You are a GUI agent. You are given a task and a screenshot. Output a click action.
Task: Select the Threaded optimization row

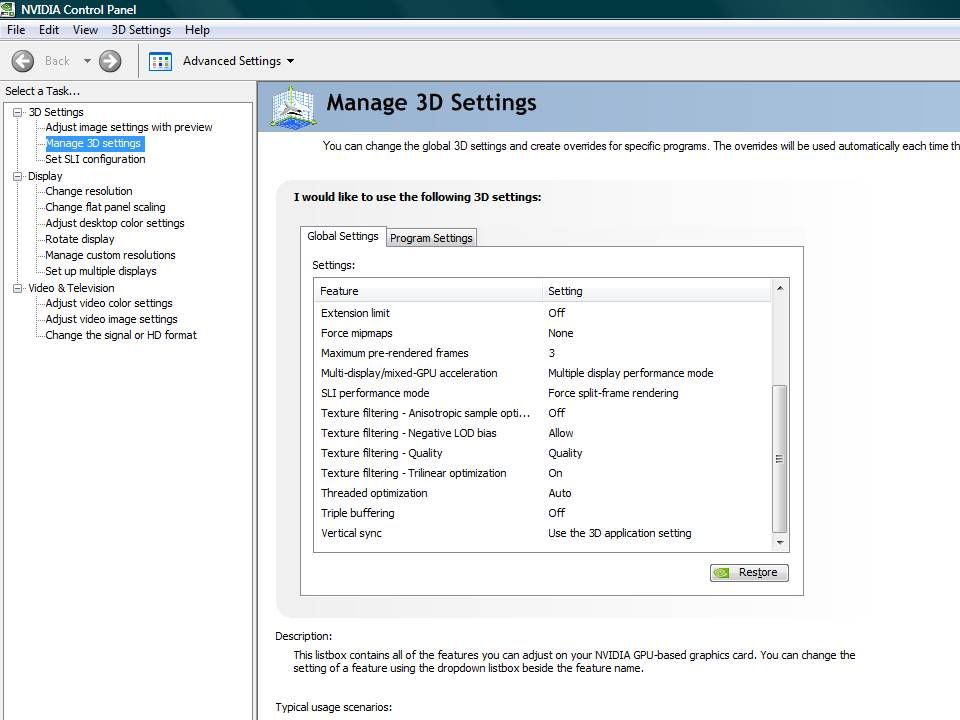click(542, 493)
